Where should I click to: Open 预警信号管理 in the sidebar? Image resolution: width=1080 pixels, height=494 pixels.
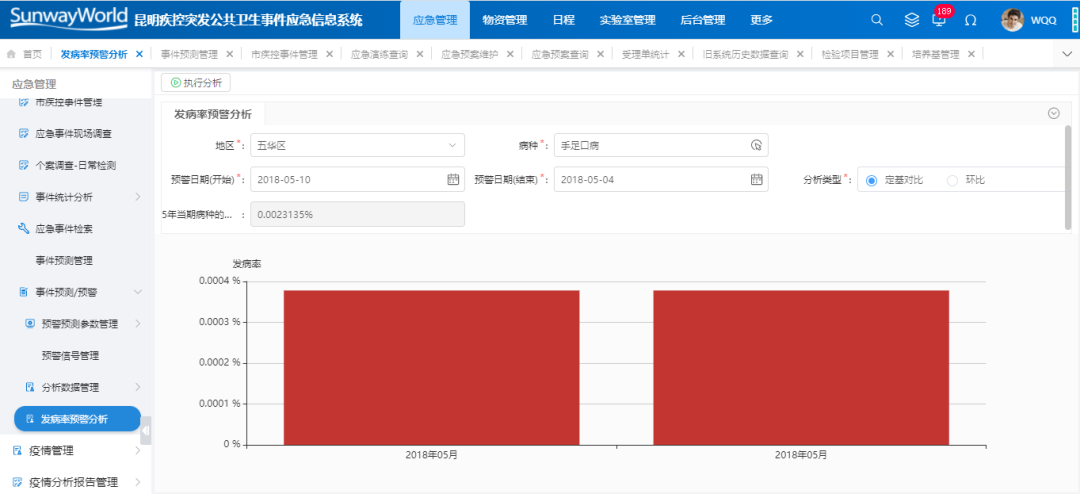click(70, 355)
